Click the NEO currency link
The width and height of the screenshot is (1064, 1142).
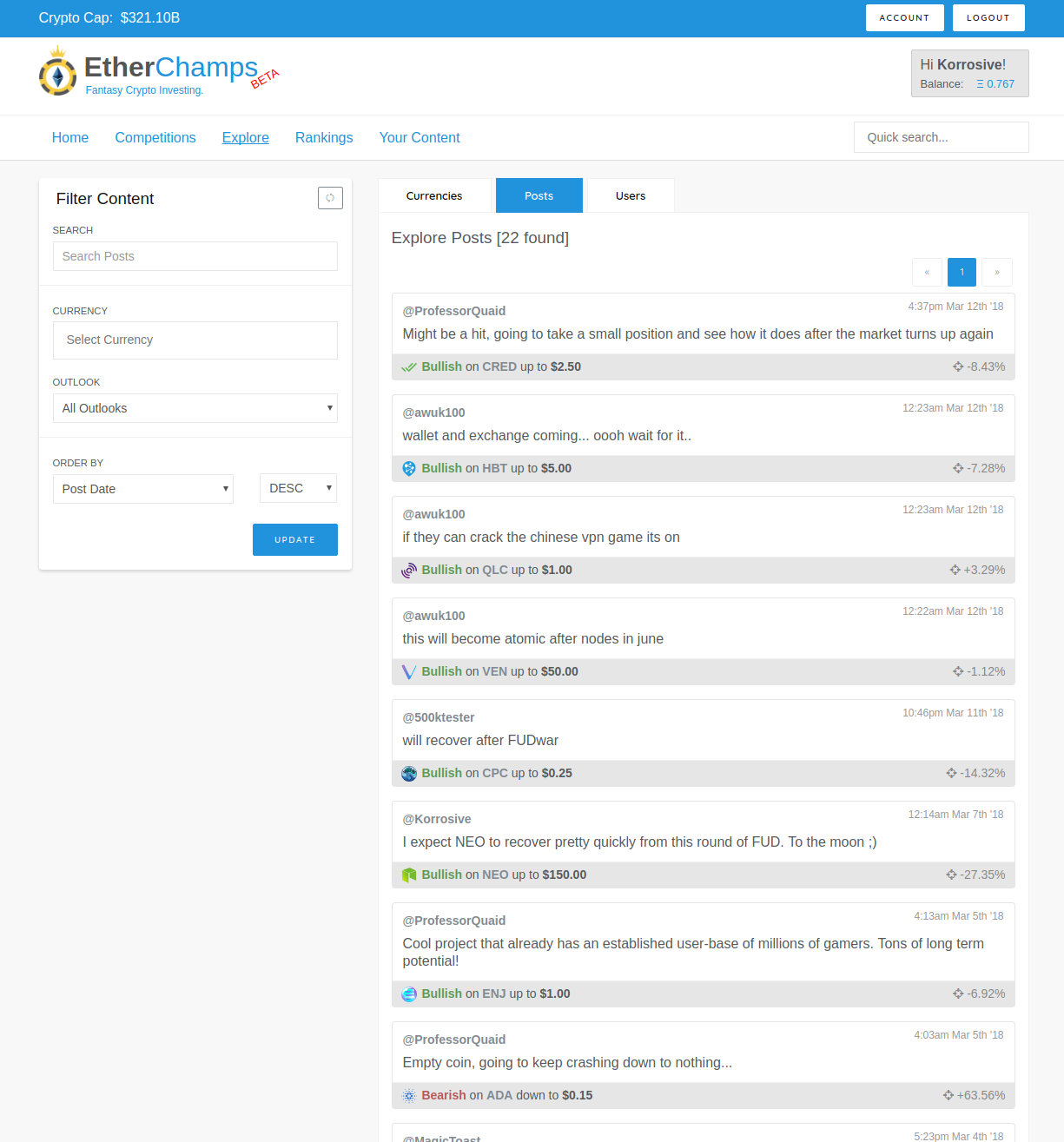click(x=496, y=875)
